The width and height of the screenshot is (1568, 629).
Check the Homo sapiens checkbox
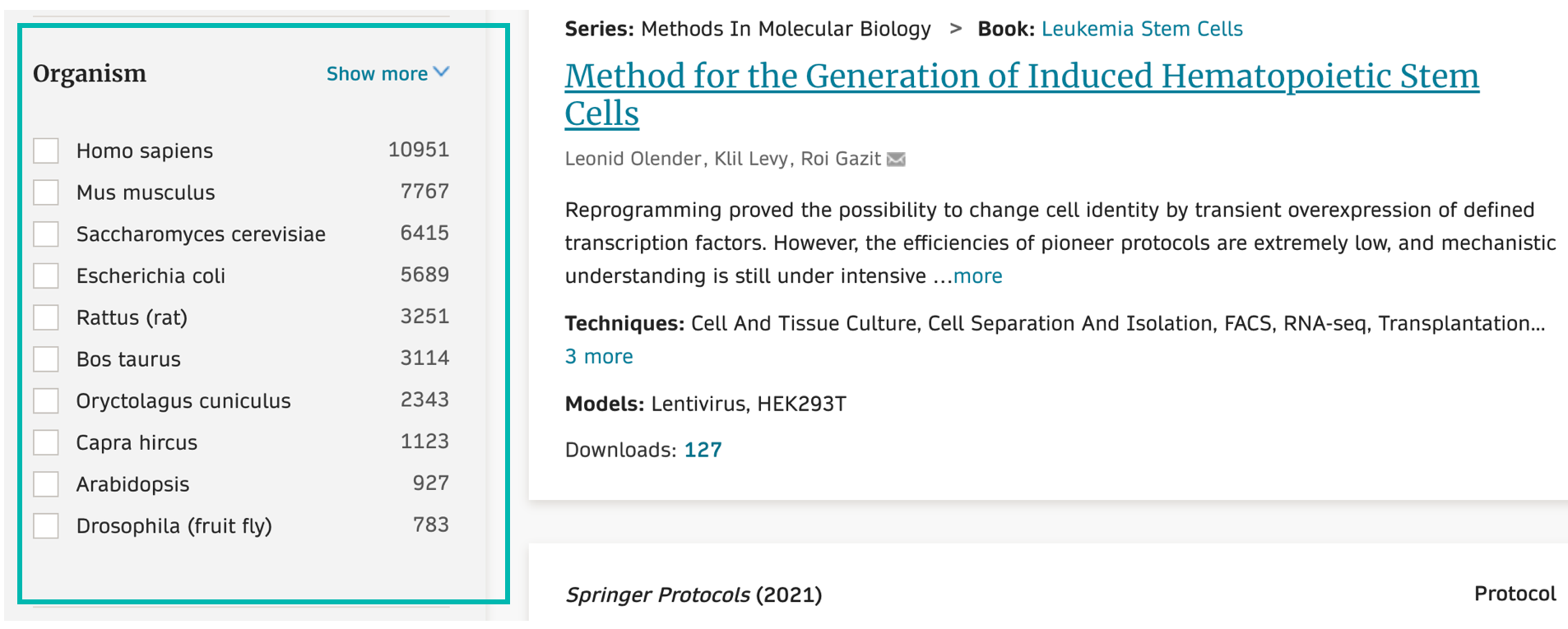click(46, 151)
